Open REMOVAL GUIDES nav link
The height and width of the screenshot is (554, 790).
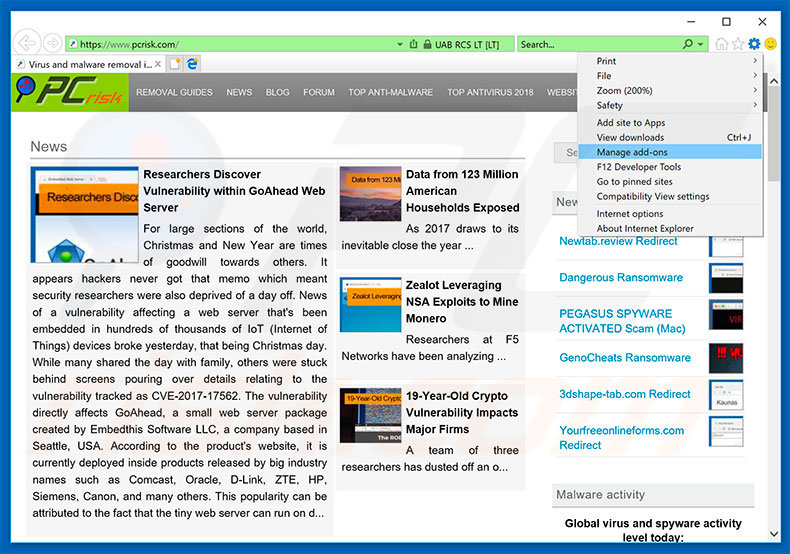click(174, 92)
